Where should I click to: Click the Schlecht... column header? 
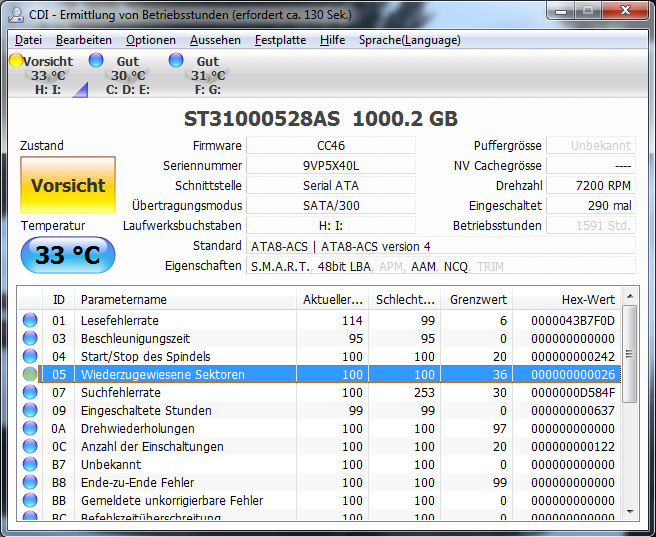pos(404,299)
